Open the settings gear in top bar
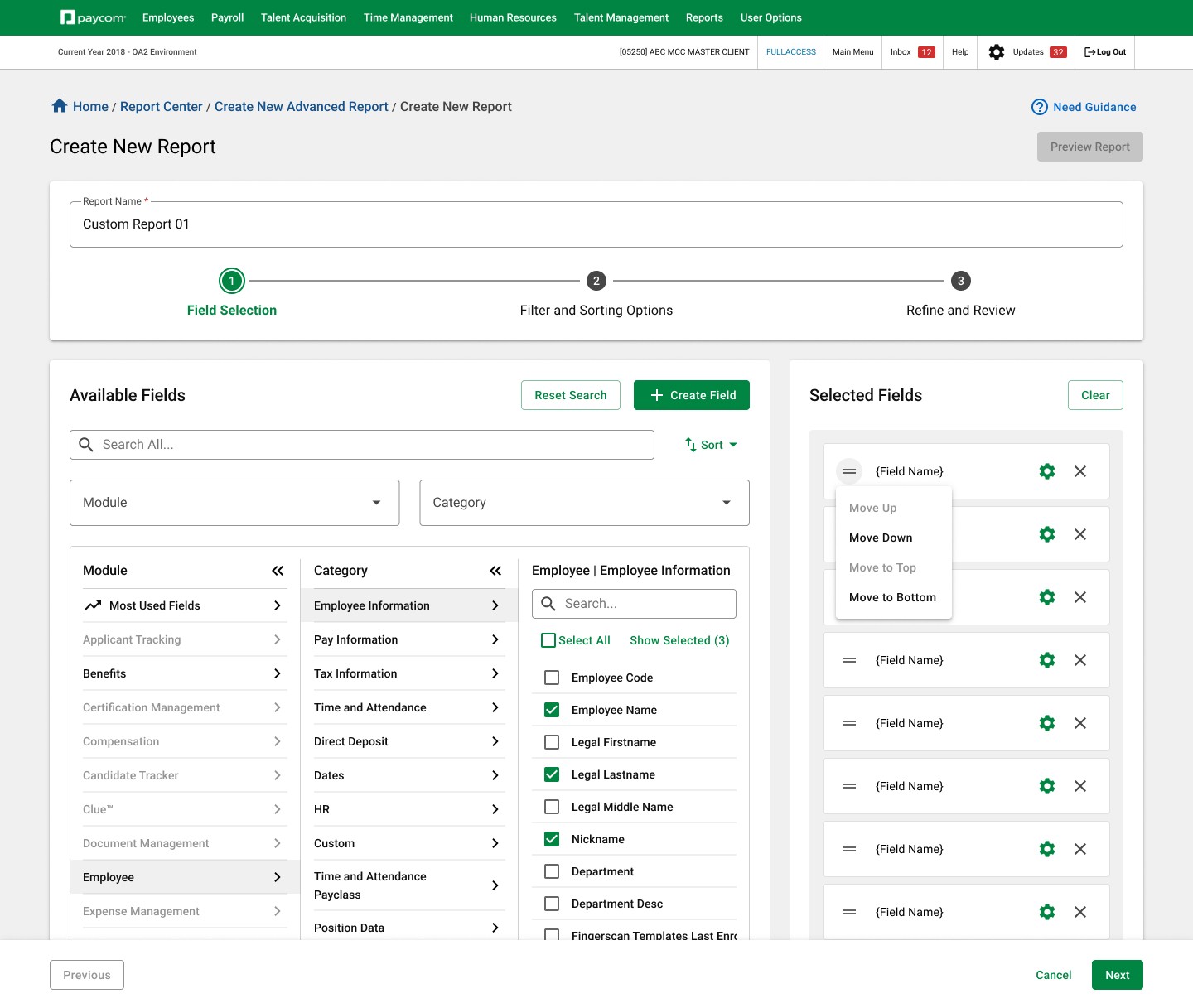The height and width of the screenshot is (1008, 1193). (997, 52)
